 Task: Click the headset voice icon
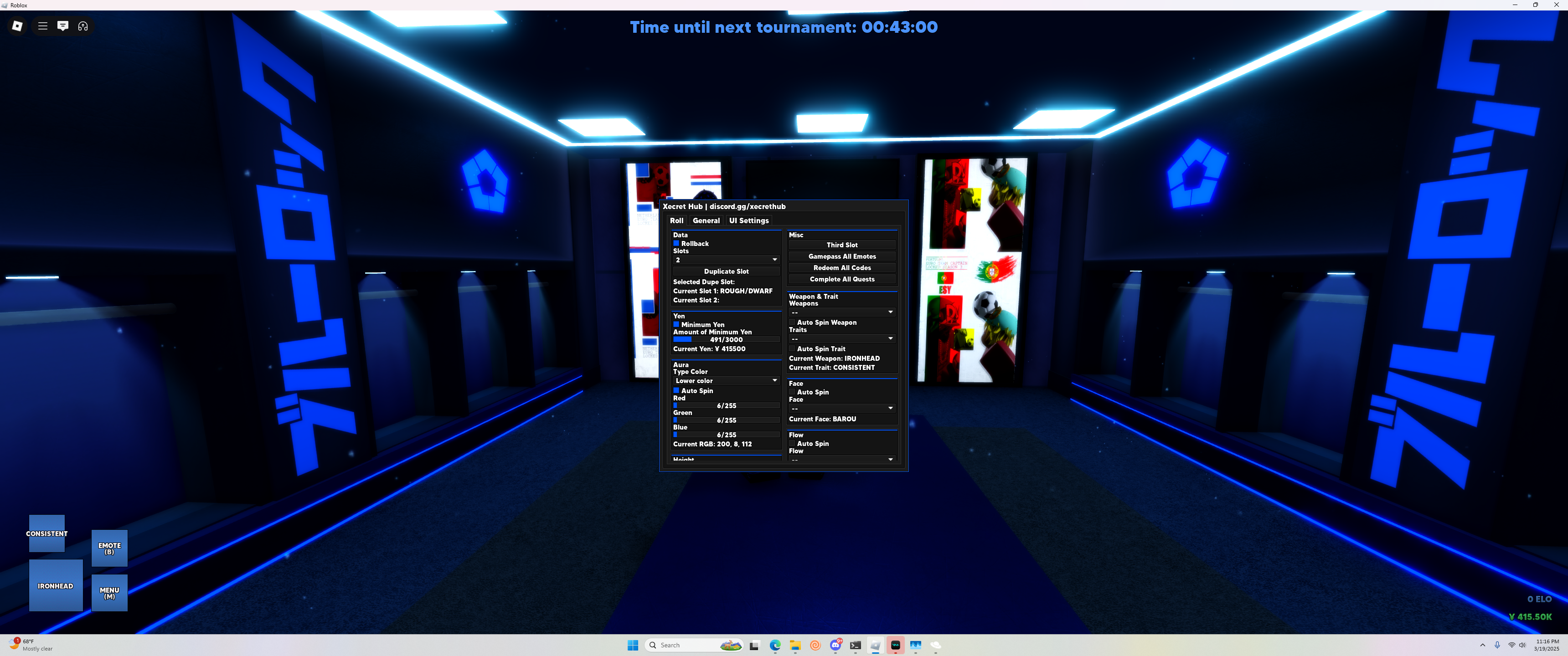(x=83, y=26)
